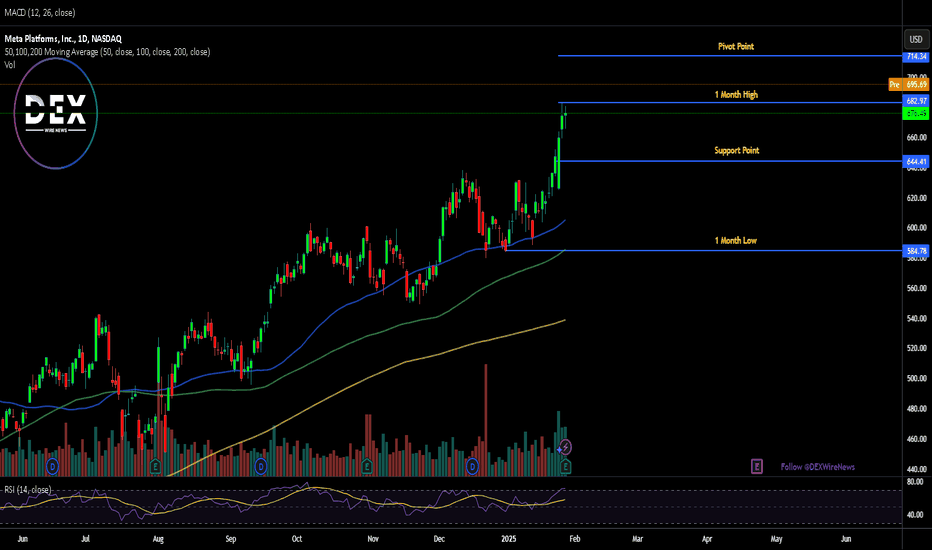The image size is (932, 550).
Task: Click the 714.34 pivot price tag
Action: click(916, 56)
